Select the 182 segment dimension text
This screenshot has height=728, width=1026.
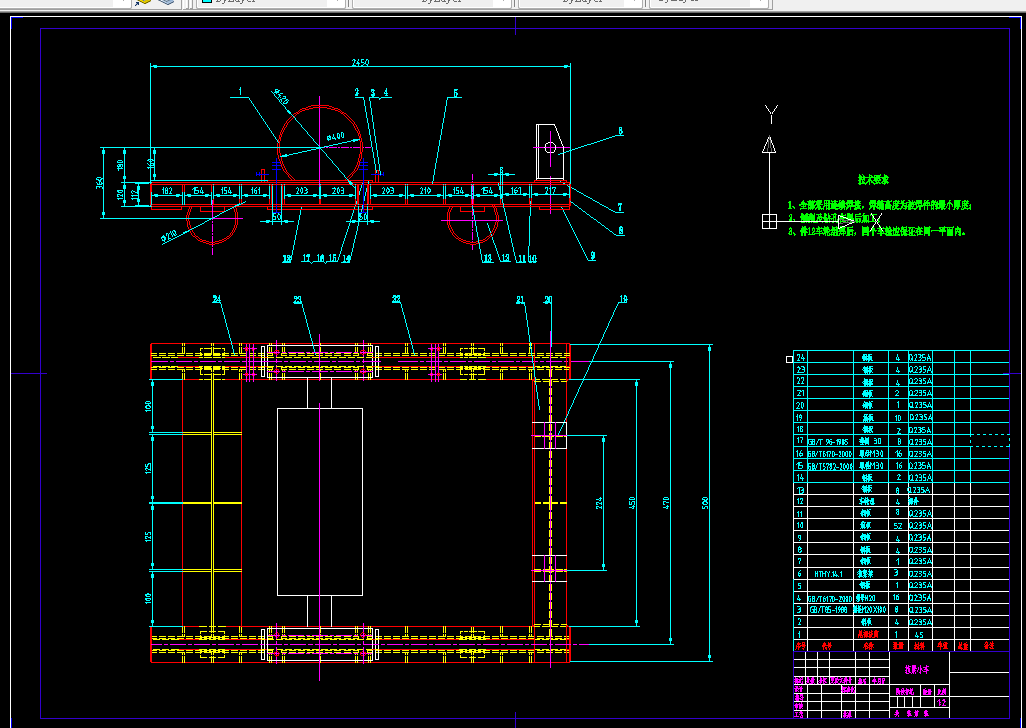coord(167,191)
